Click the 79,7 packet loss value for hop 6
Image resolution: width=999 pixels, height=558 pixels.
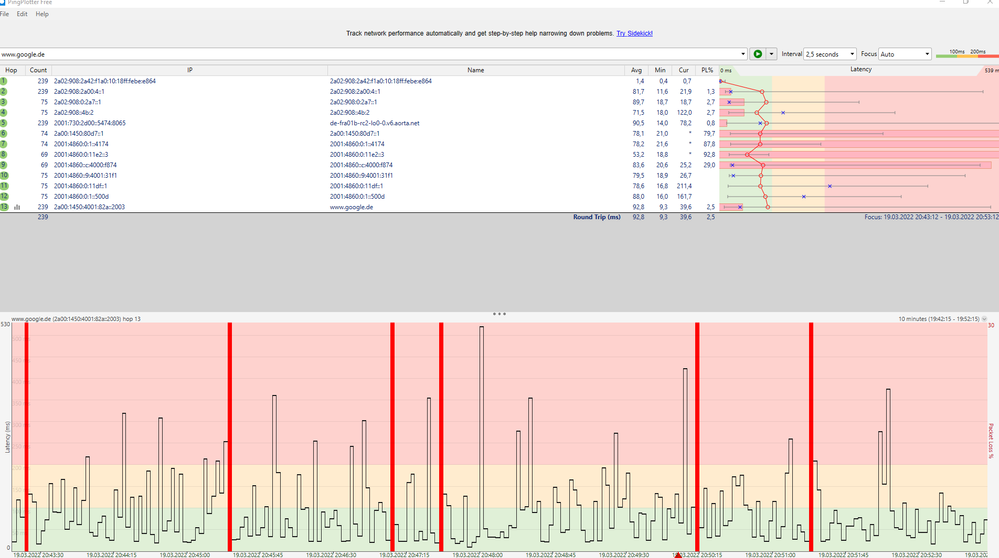tap(709, 134)
